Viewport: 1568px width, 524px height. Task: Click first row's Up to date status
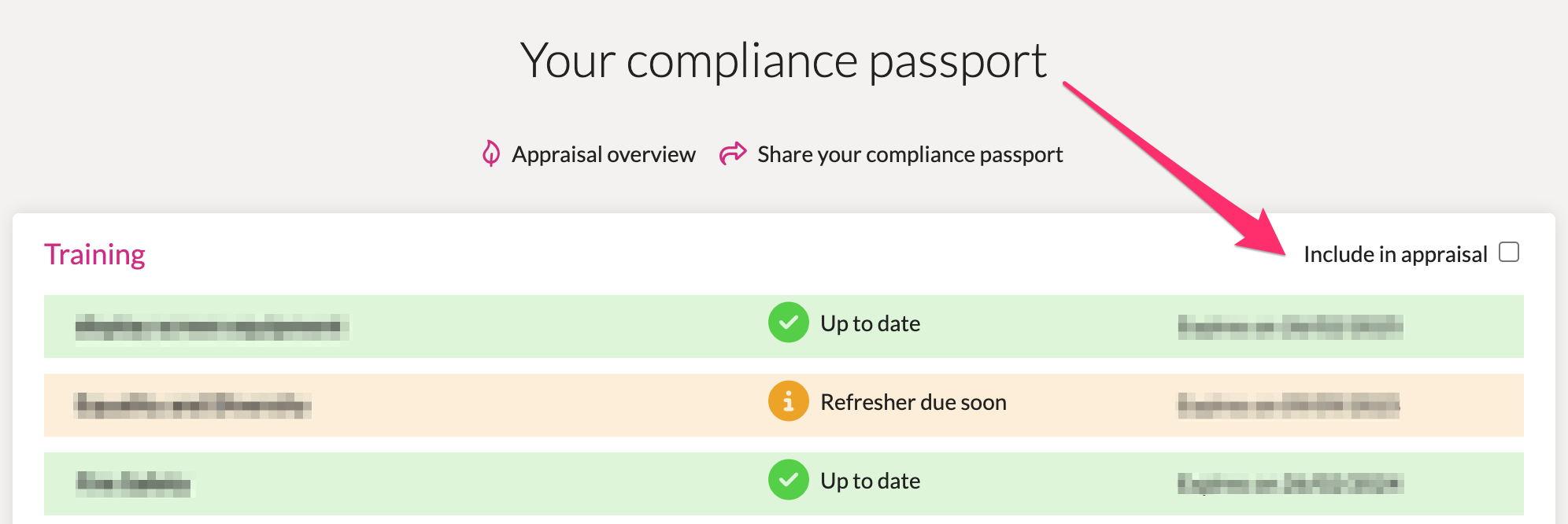(x=870, y=323)
